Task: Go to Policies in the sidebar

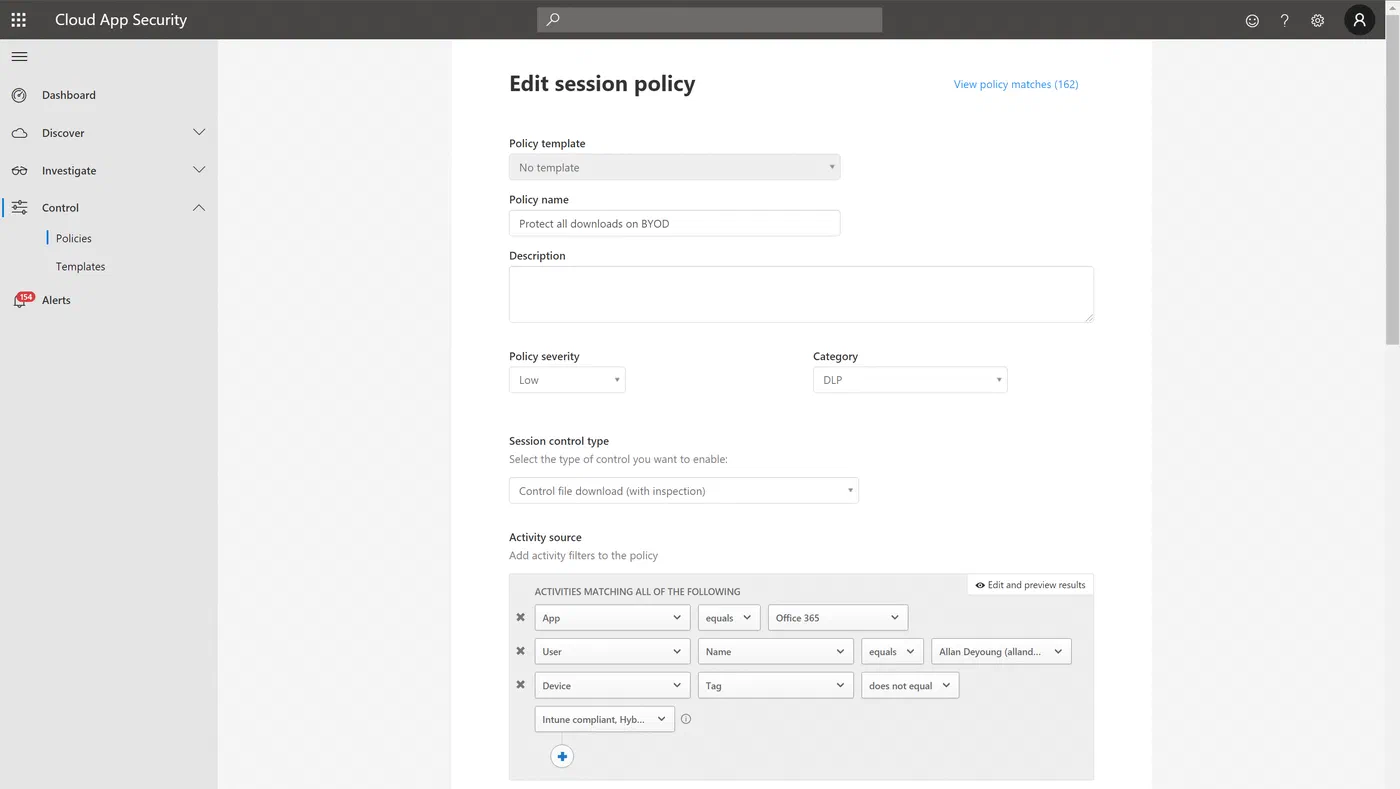Action: click(74, 238)
